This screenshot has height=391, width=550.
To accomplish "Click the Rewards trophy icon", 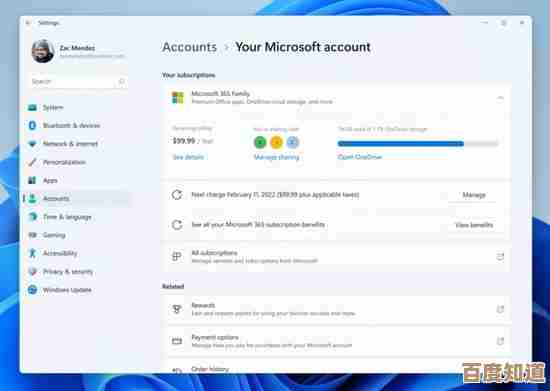I will coord(177,309).
